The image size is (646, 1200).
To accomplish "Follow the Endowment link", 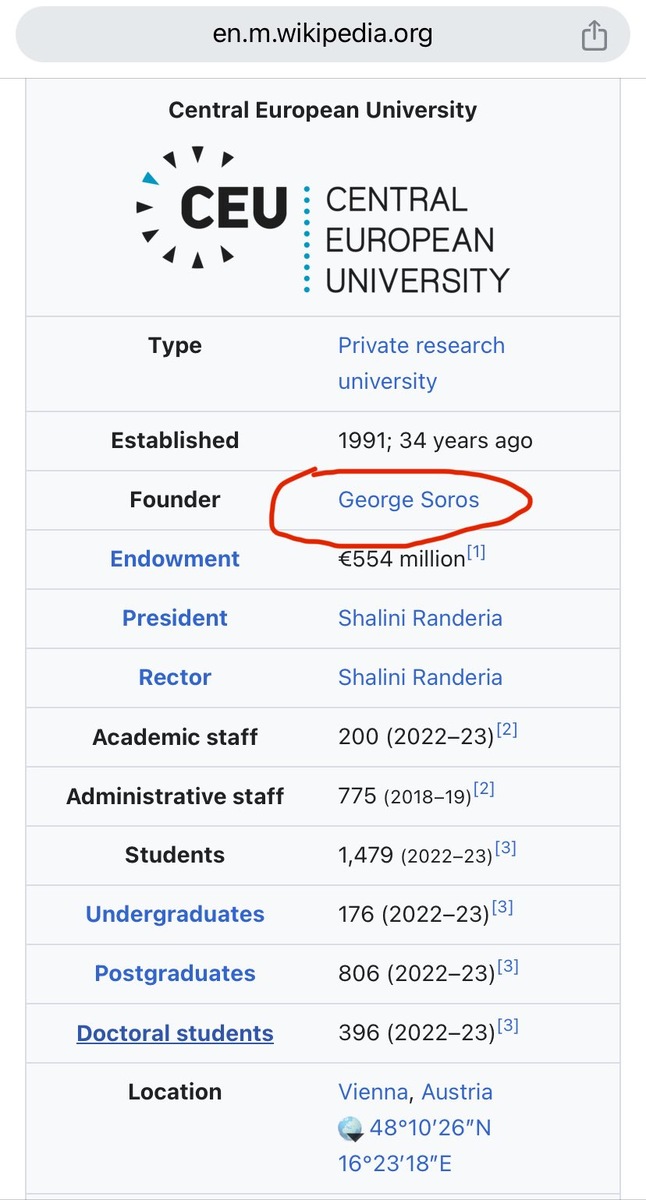I will point(175,559).
